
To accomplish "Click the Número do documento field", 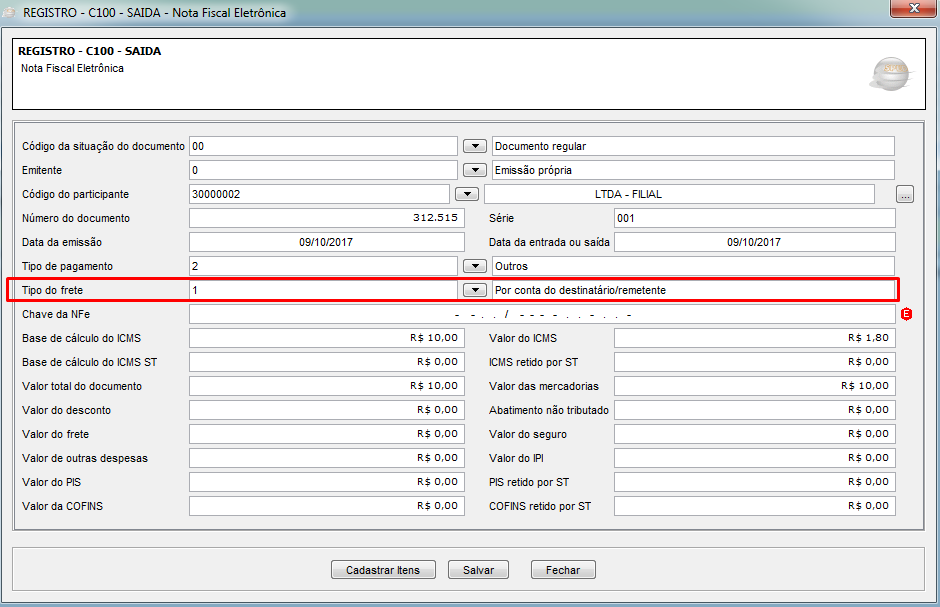I will pyautogui.click(x=326, y=218).
